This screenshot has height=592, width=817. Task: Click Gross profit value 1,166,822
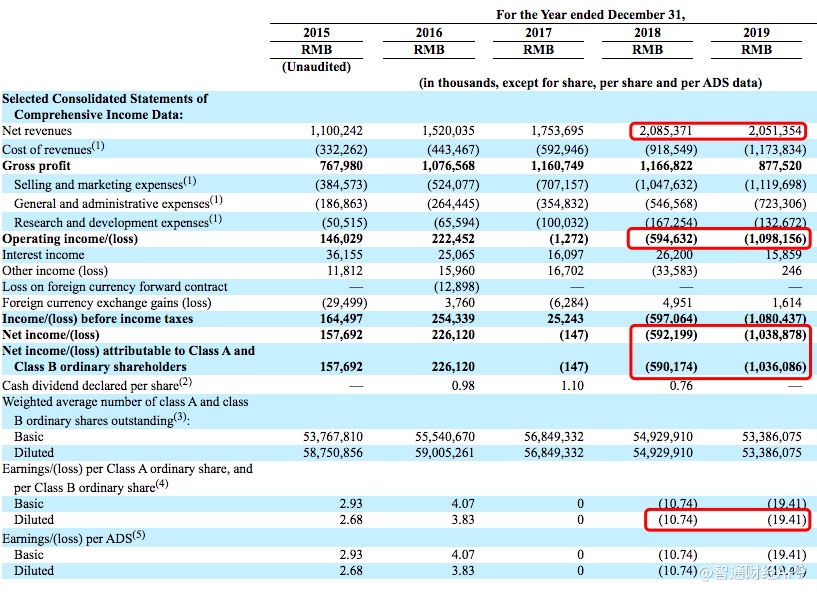click(x=666, y=166)
